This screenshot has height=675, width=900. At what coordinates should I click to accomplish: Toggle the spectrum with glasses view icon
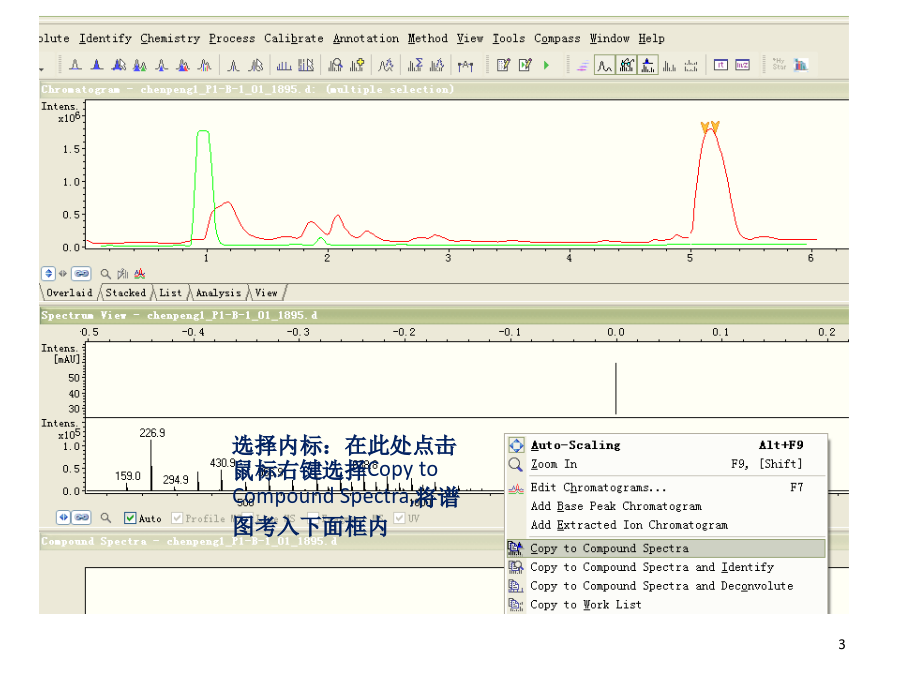(626, 65)
